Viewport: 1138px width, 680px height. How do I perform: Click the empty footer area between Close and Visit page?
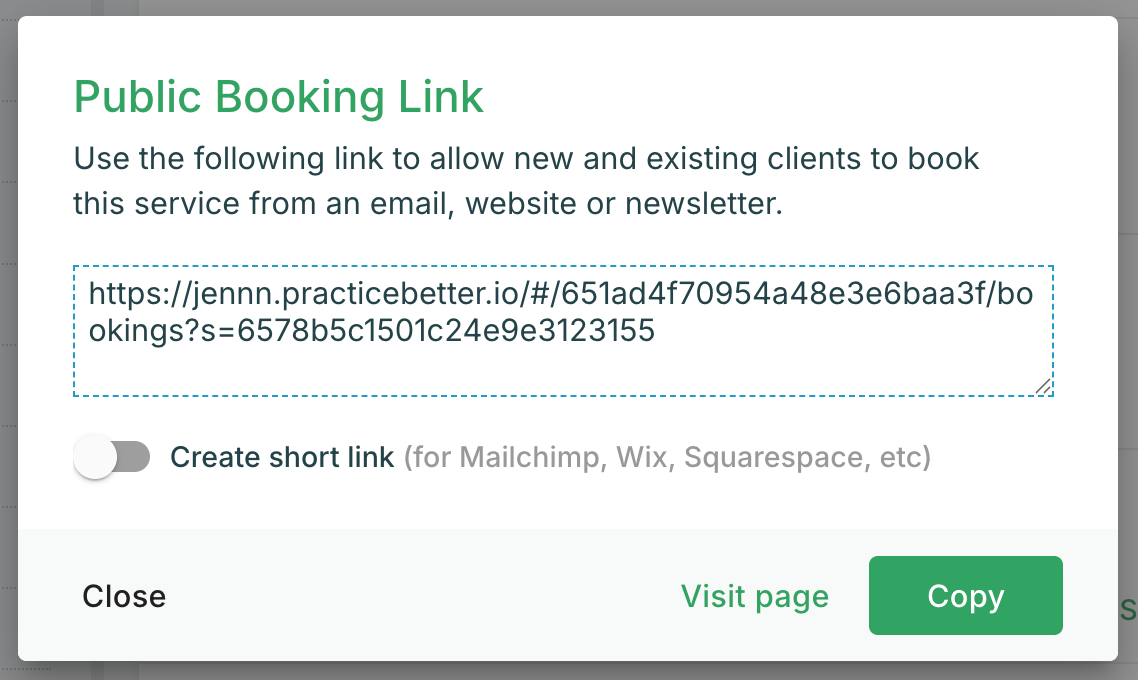click(x=420, y=597)
